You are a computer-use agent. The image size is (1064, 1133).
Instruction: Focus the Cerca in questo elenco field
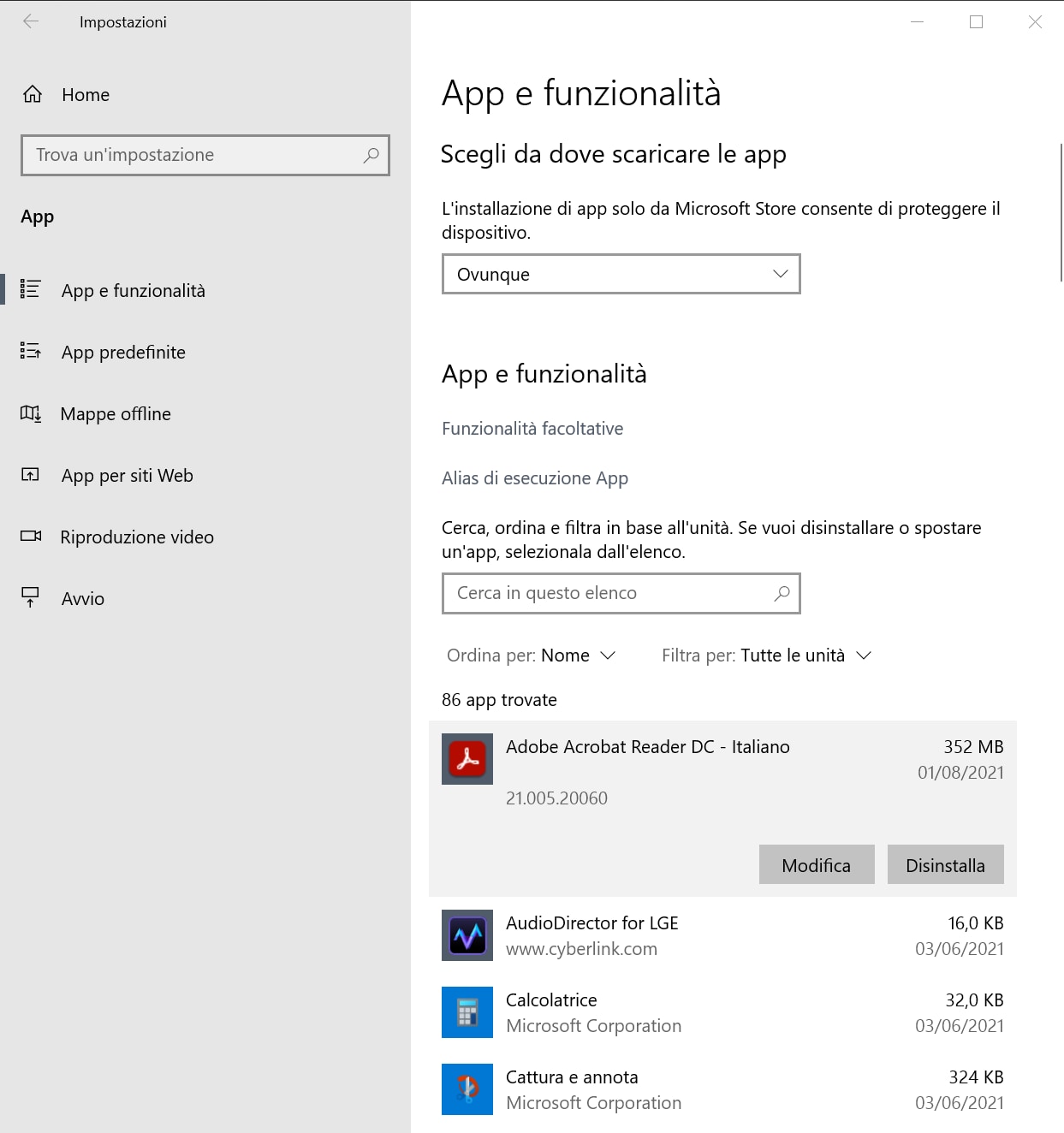coord(621,593)
